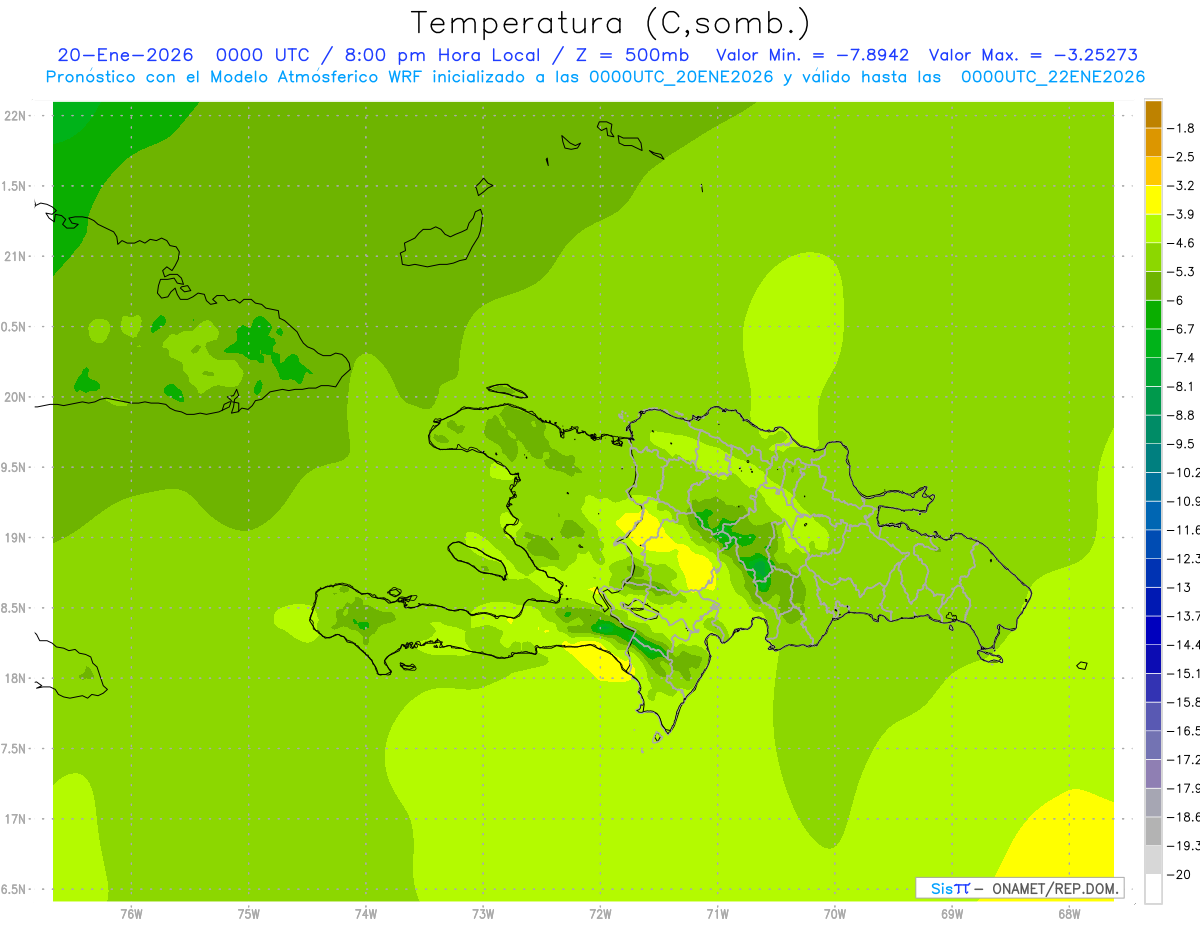1200x927 pixels.
Task: Click the "Valor Min. = -7.8942" text
Action: (x=813, y=55)
